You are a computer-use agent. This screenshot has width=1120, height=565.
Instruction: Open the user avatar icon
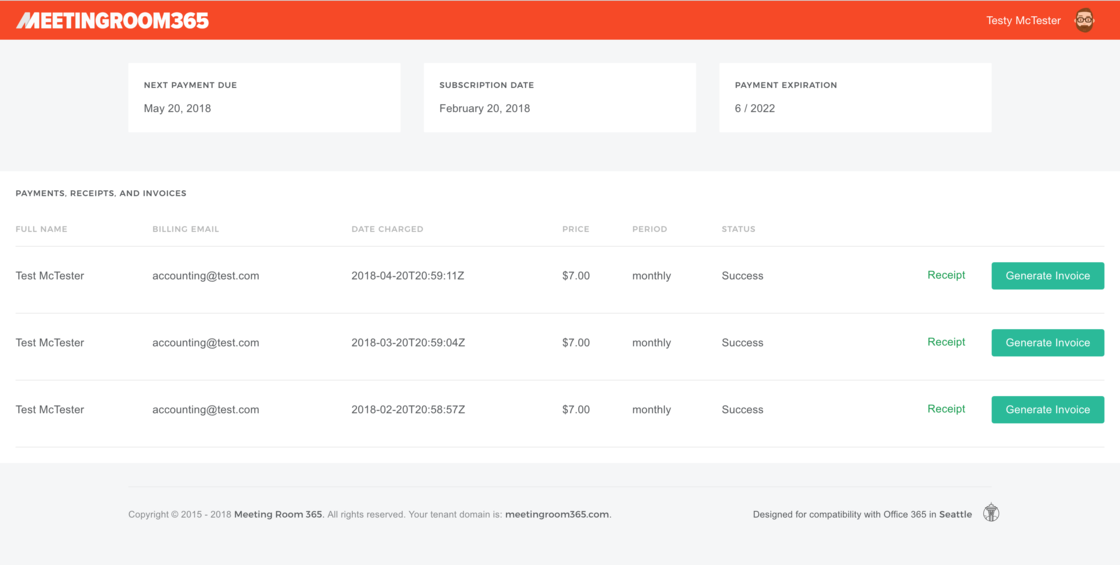click(x=1084, y=20)
